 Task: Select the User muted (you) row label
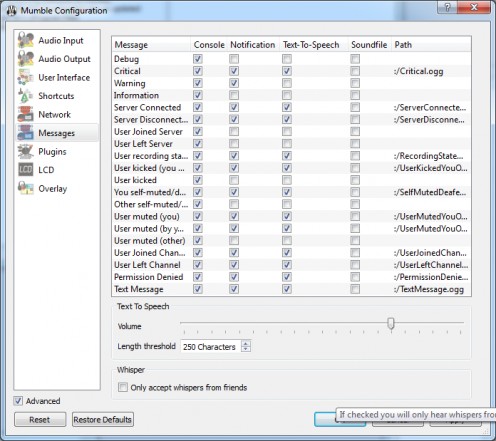tap(147, 217)
